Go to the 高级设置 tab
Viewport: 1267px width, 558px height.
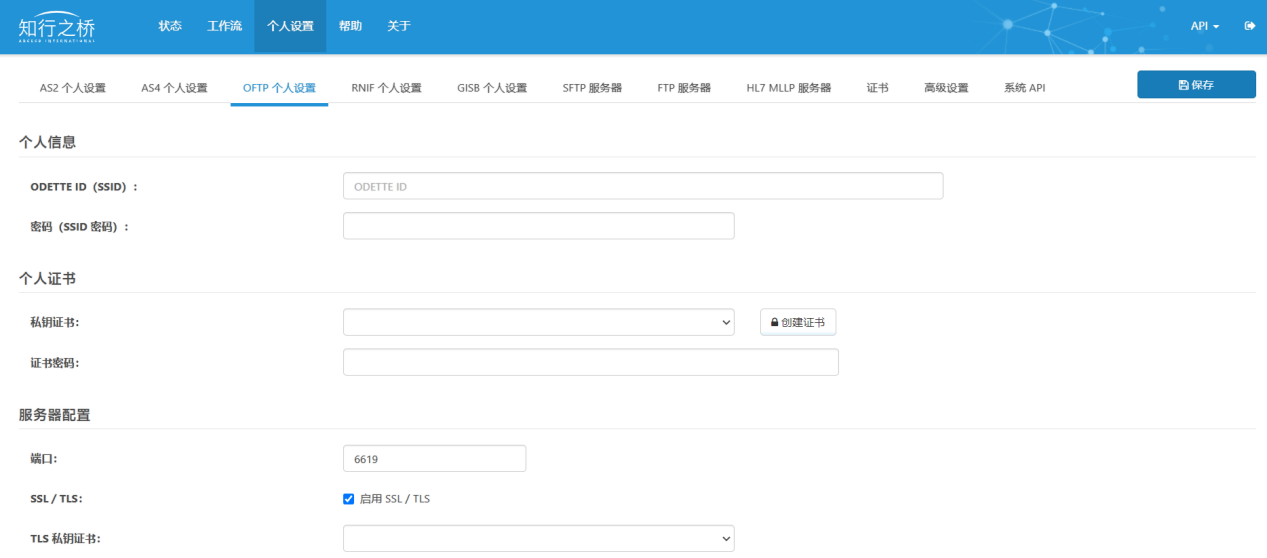coord(946,88)
